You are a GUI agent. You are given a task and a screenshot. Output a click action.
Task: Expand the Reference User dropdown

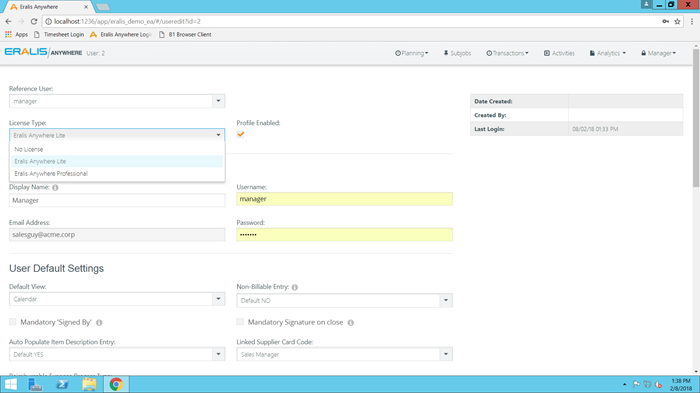point(218,101)
